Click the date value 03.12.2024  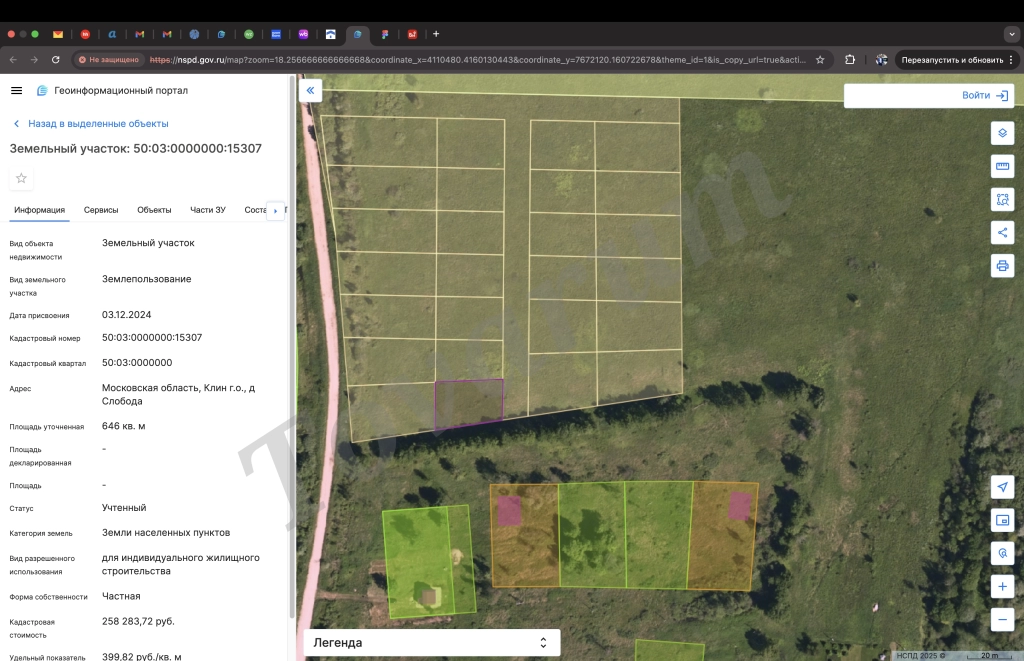127,315
